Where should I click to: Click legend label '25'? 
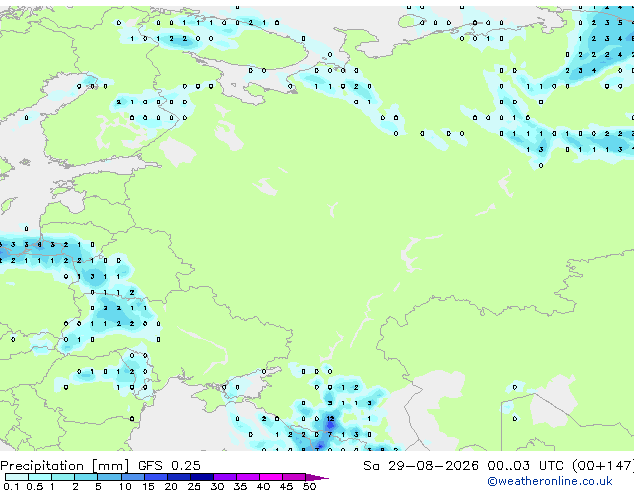[194, 486]
